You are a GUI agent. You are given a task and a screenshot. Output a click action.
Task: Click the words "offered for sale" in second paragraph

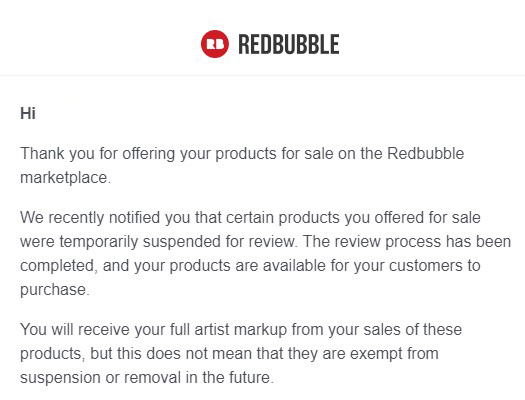[x=427, y=218]
